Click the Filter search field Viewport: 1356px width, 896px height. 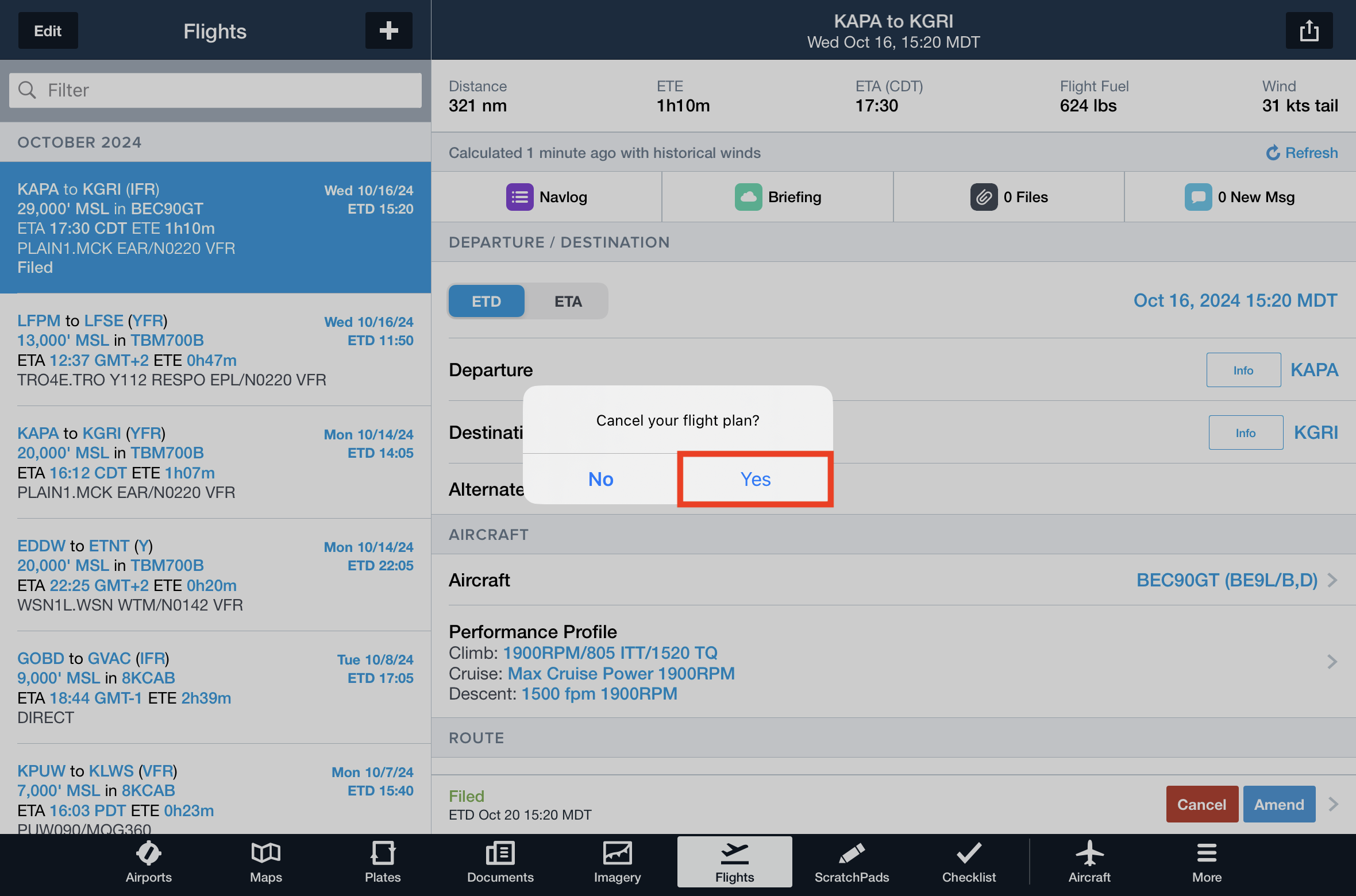pos(214,90)
